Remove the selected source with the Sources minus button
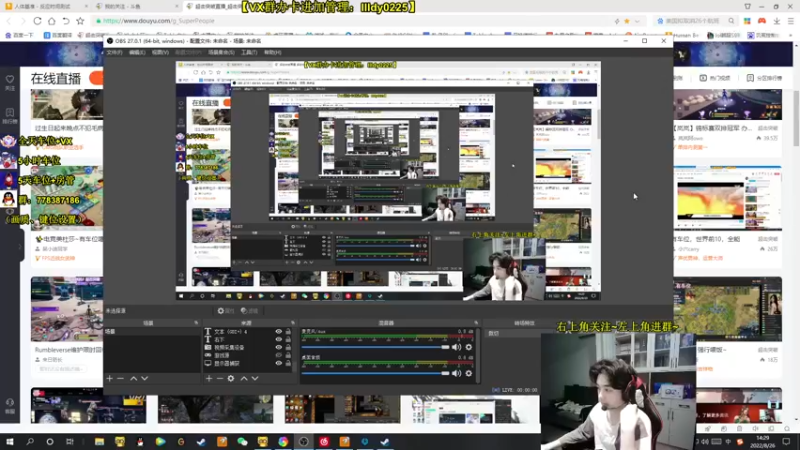This screenshot has height=450, width=800. (220, 379)
